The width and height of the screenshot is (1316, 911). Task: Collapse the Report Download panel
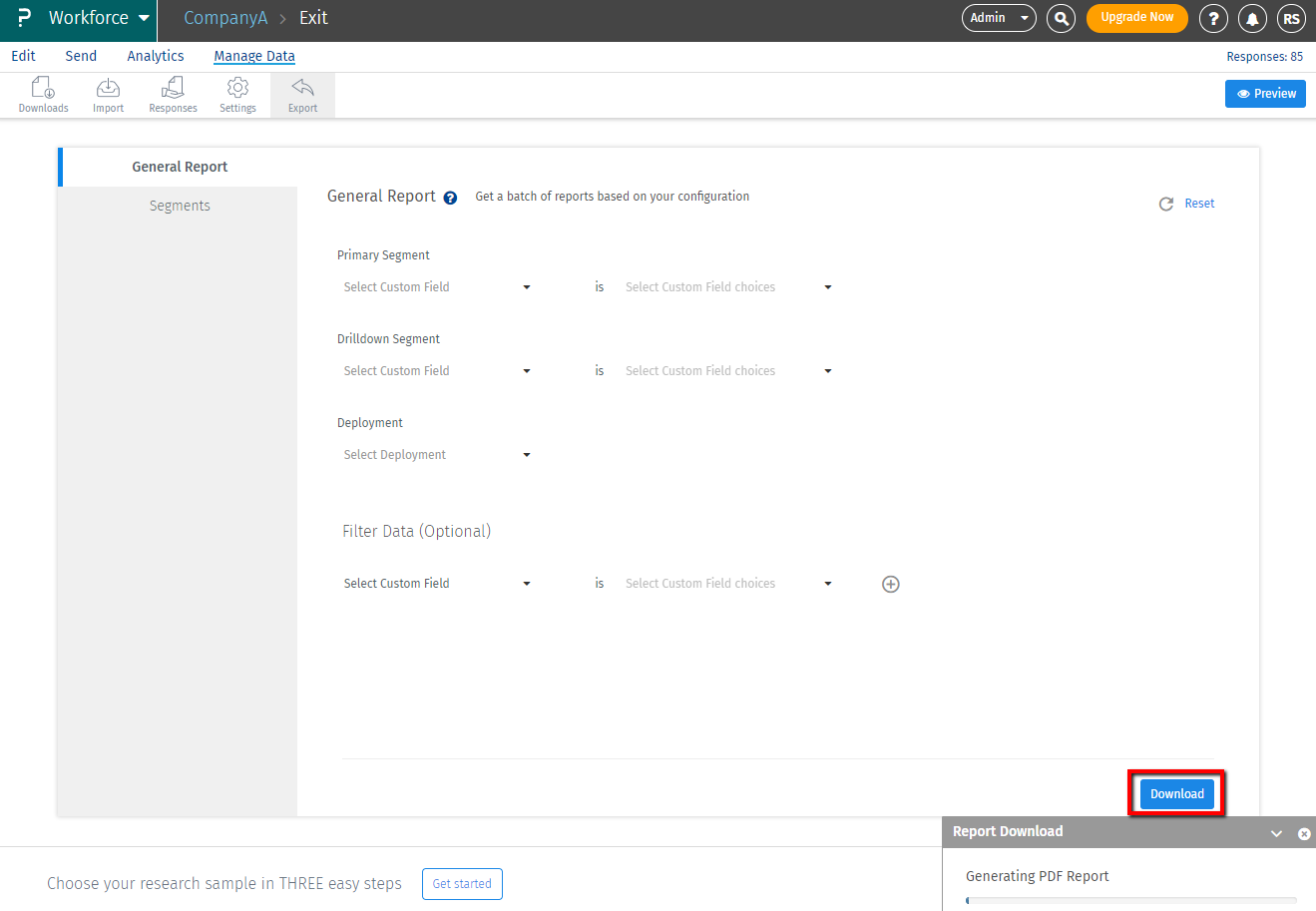tap(1276, 834)
